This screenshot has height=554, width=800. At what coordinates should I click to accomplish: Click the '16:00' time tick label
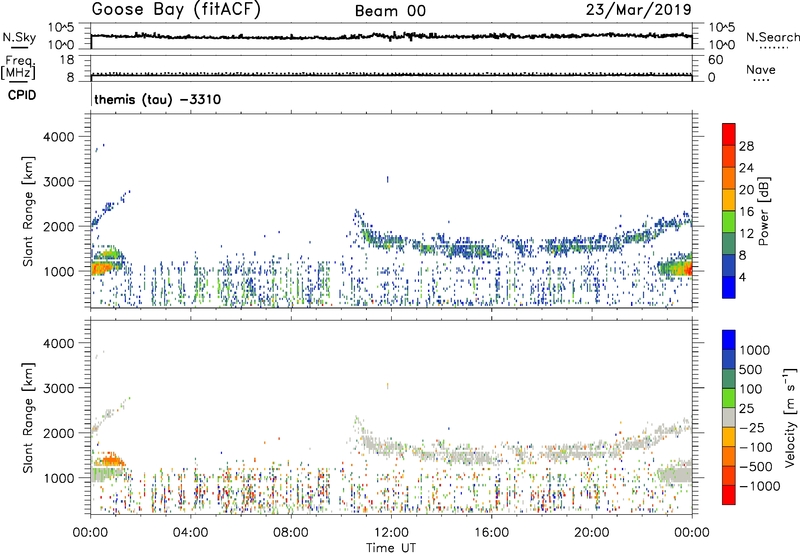(x=491, y=533)
